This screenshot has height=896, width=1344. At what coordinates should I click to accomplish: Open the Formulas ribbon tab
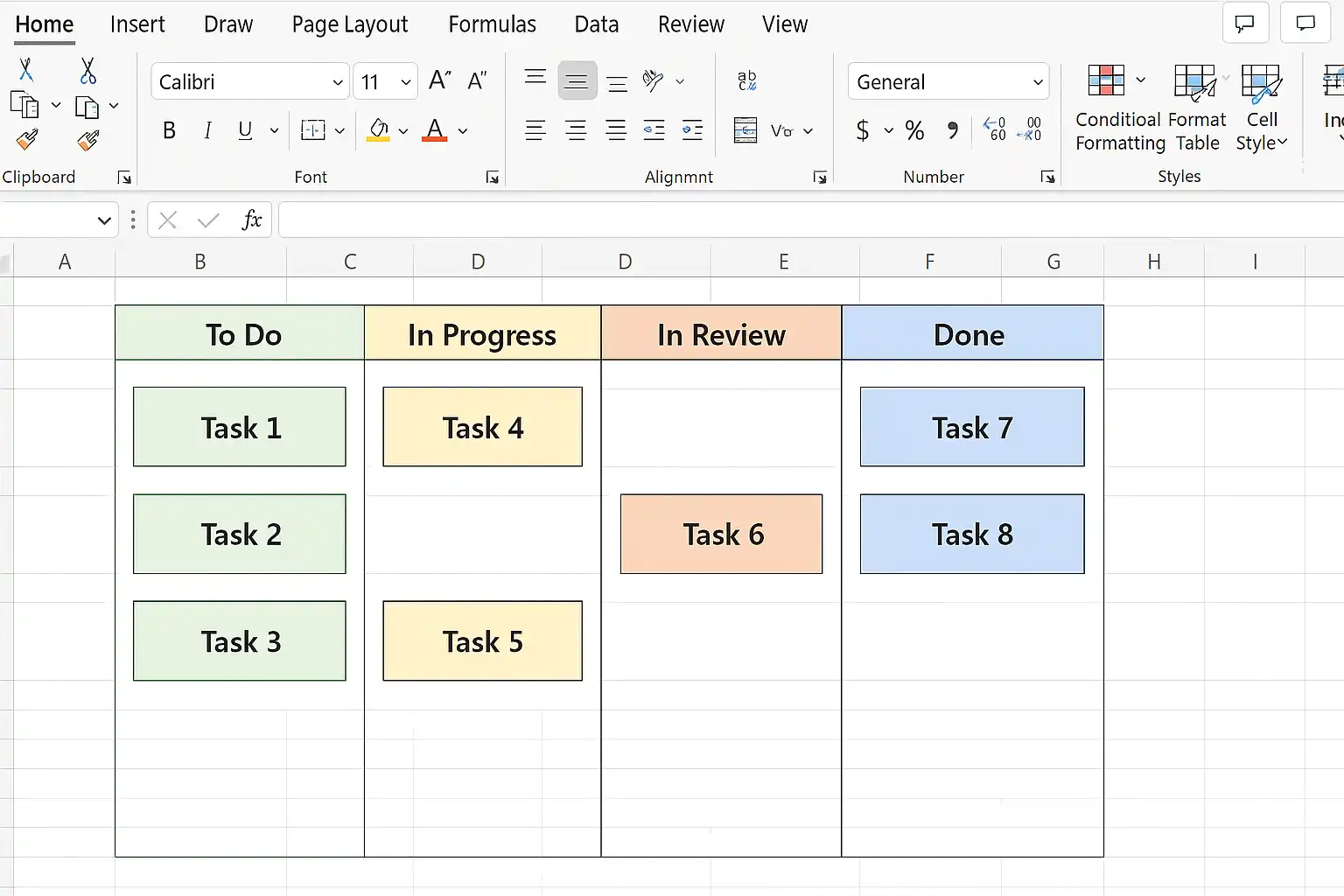[492, 24]
